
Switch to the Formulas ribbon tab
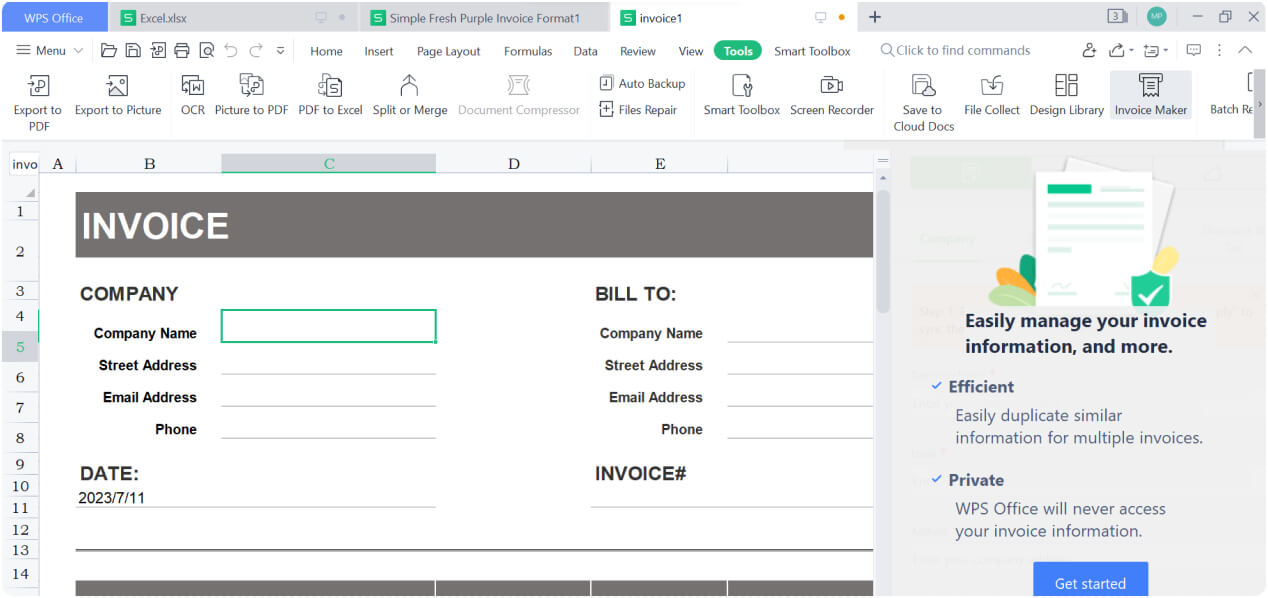[528, 50]
